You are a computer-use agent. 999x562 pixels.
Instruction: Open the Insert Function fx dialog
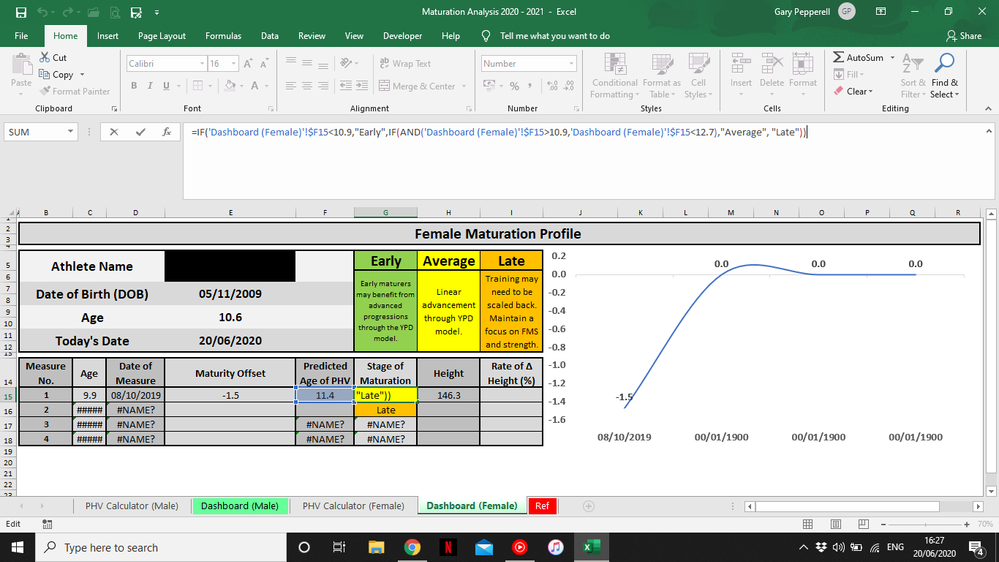click(x=166, y=132)
